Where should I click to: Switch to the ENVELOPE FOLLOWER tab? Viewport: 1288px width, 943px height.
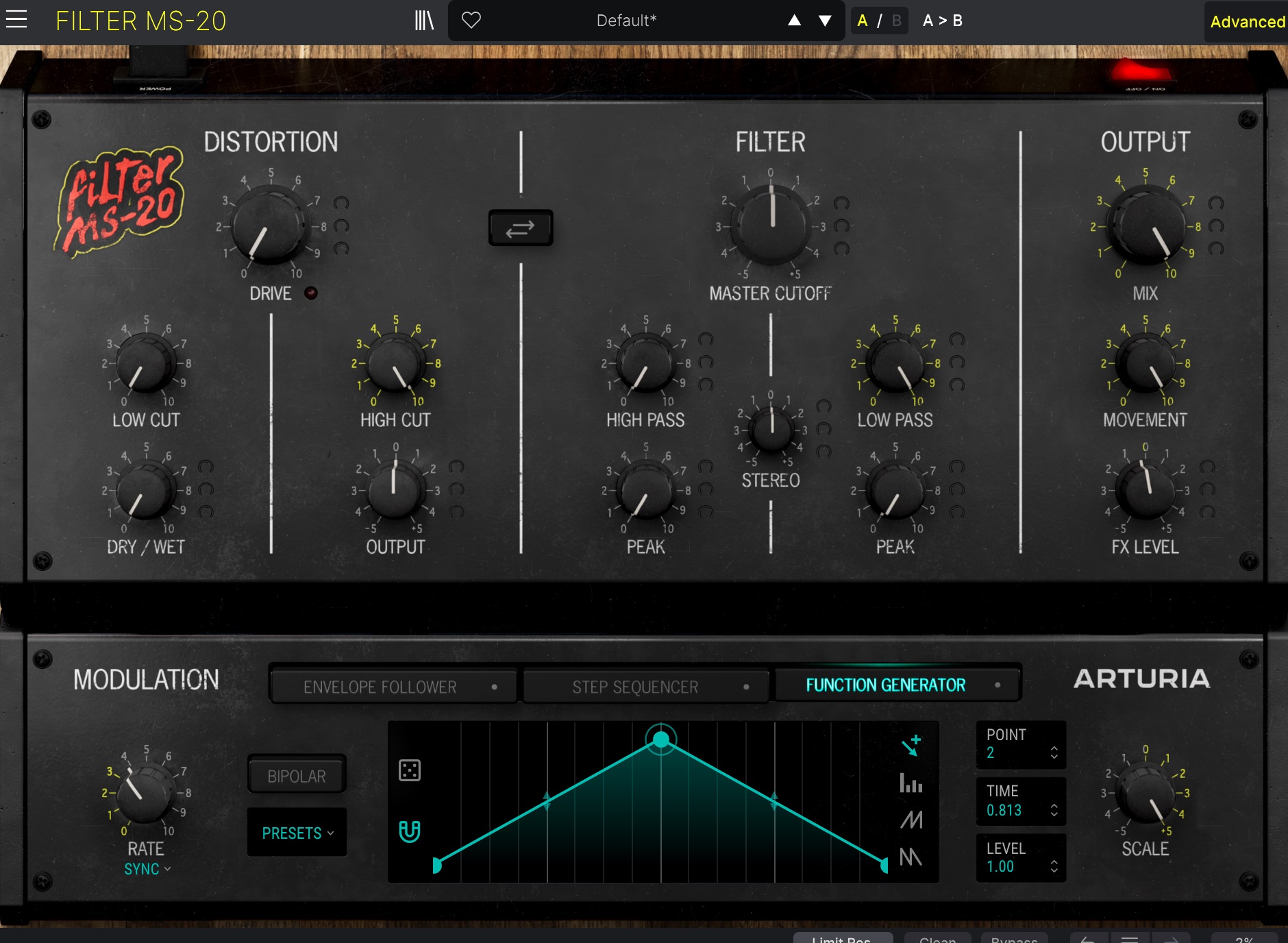pos(393,687)
